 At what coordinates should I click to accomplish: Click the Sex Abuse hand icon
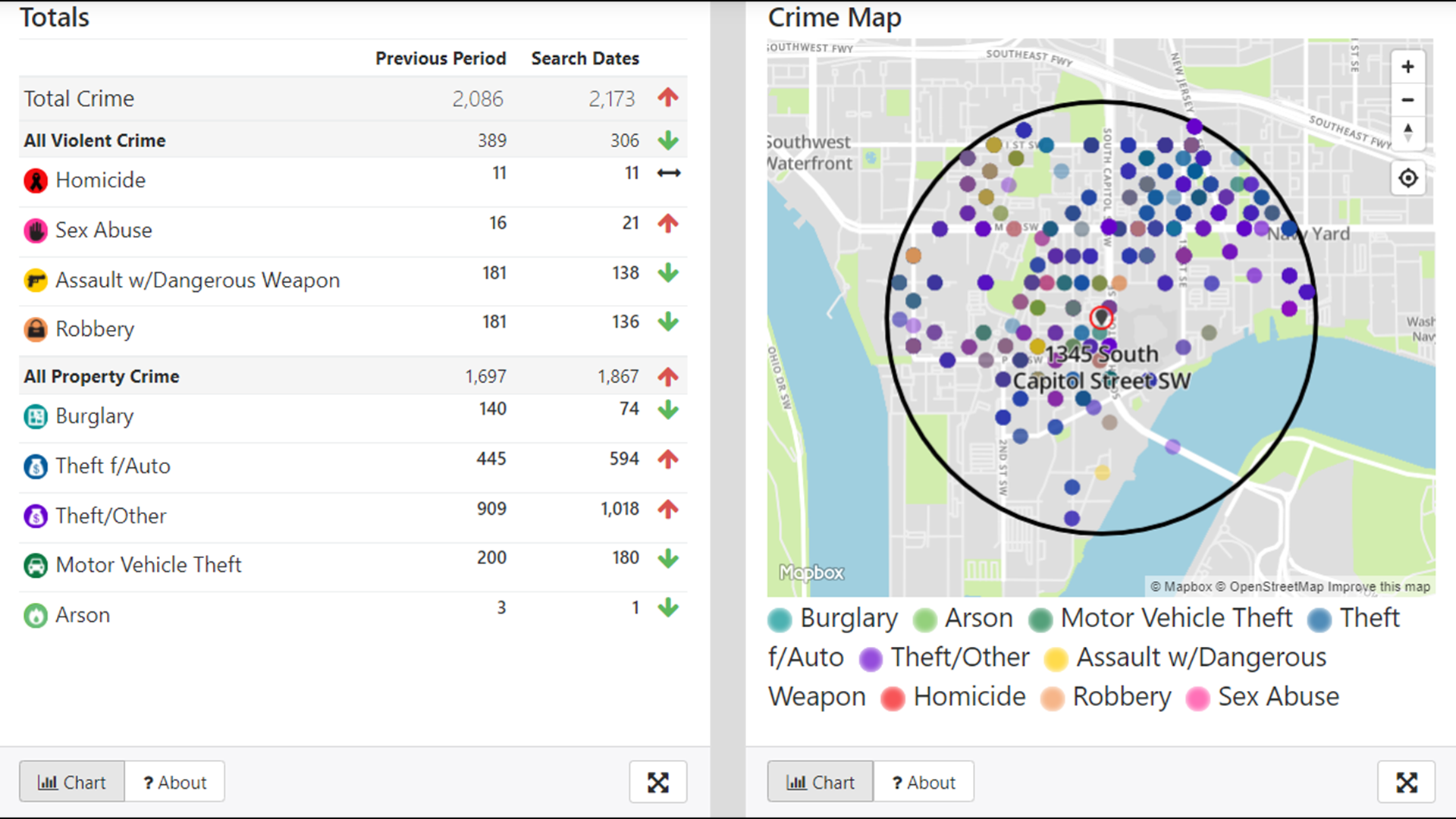(36, 231)
